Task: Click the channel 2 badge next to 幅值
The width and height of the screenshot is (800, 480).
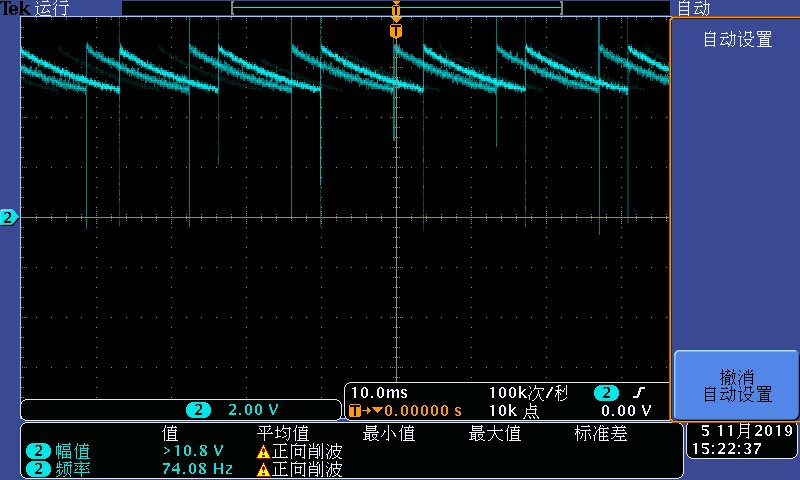Action: click(38, 451)
